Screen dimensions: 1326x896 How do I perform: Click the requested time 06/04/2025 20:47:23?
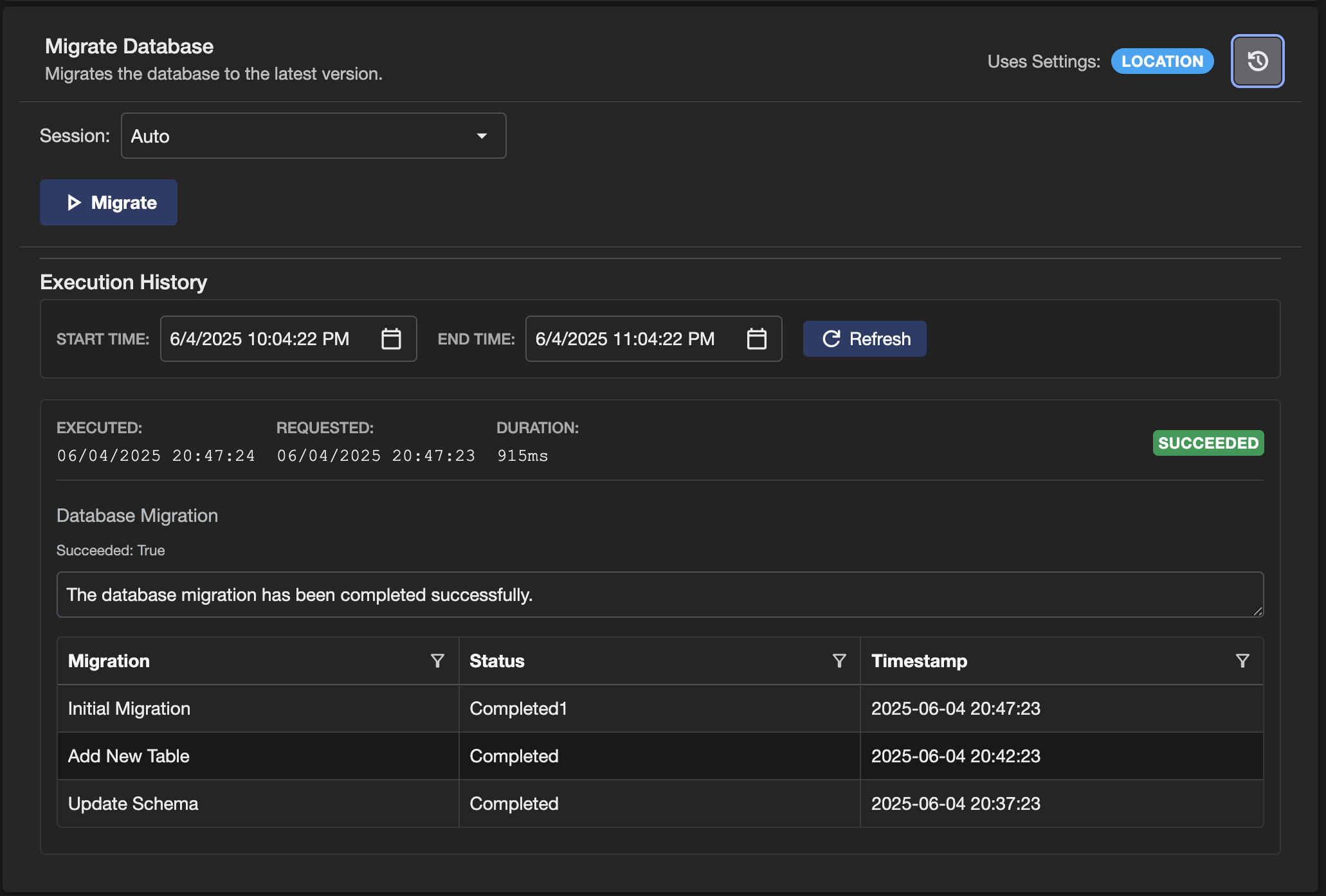coord(376,456)
